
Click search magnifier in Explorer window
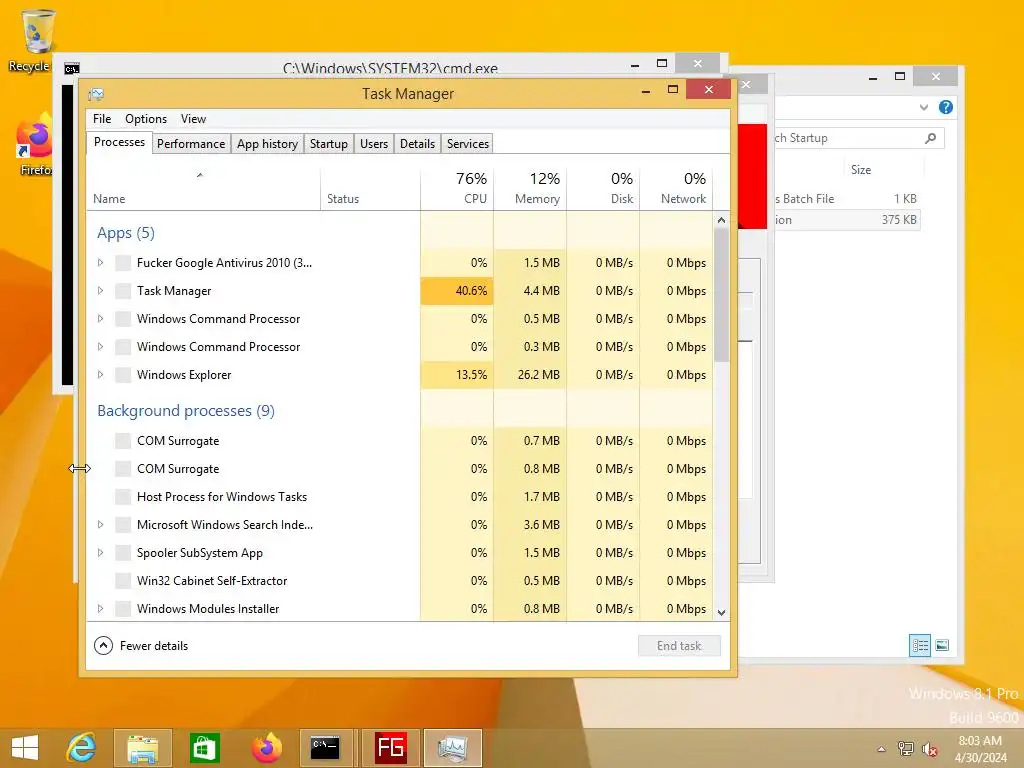click(931, 138)
